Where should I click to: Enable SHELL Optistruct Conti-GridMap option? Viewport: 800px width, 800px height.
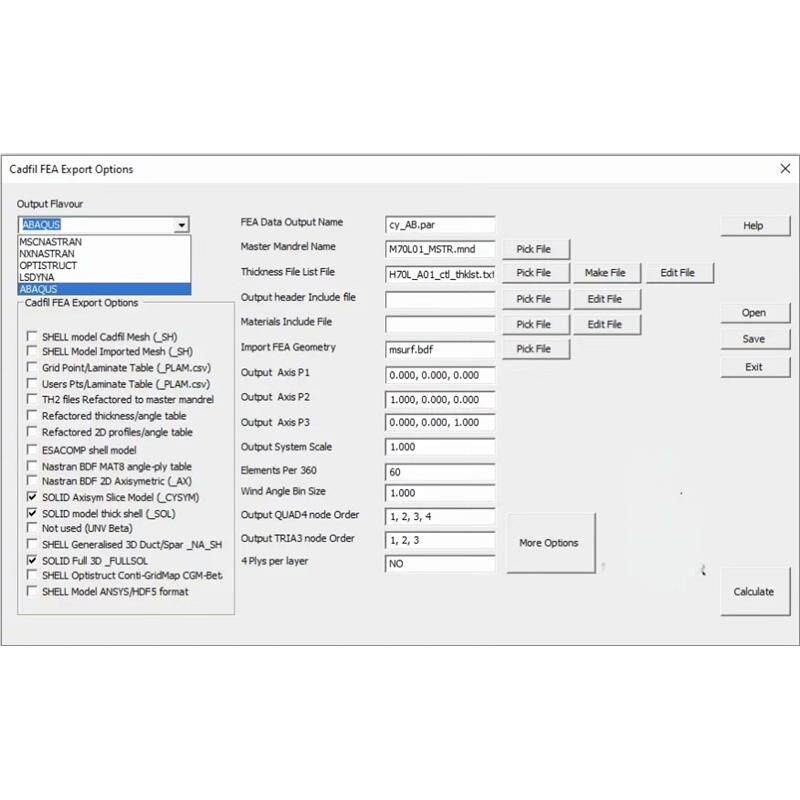(32, 575)
